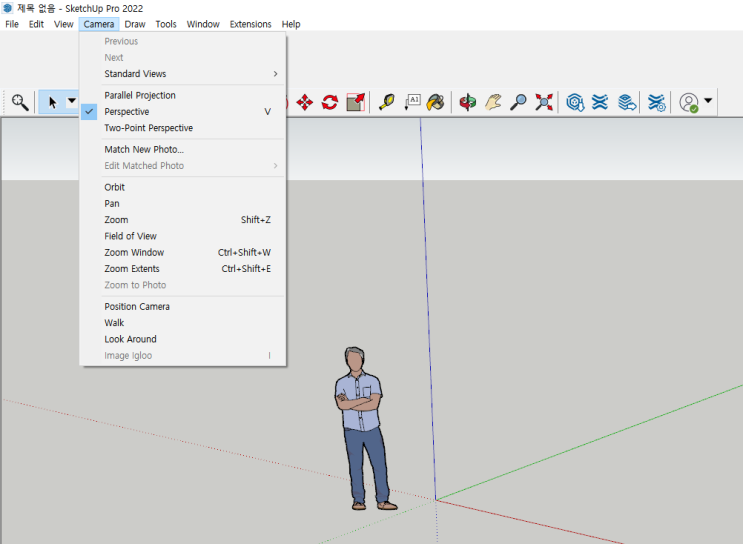Open 3D Warehouse icon

coord(575,102)
